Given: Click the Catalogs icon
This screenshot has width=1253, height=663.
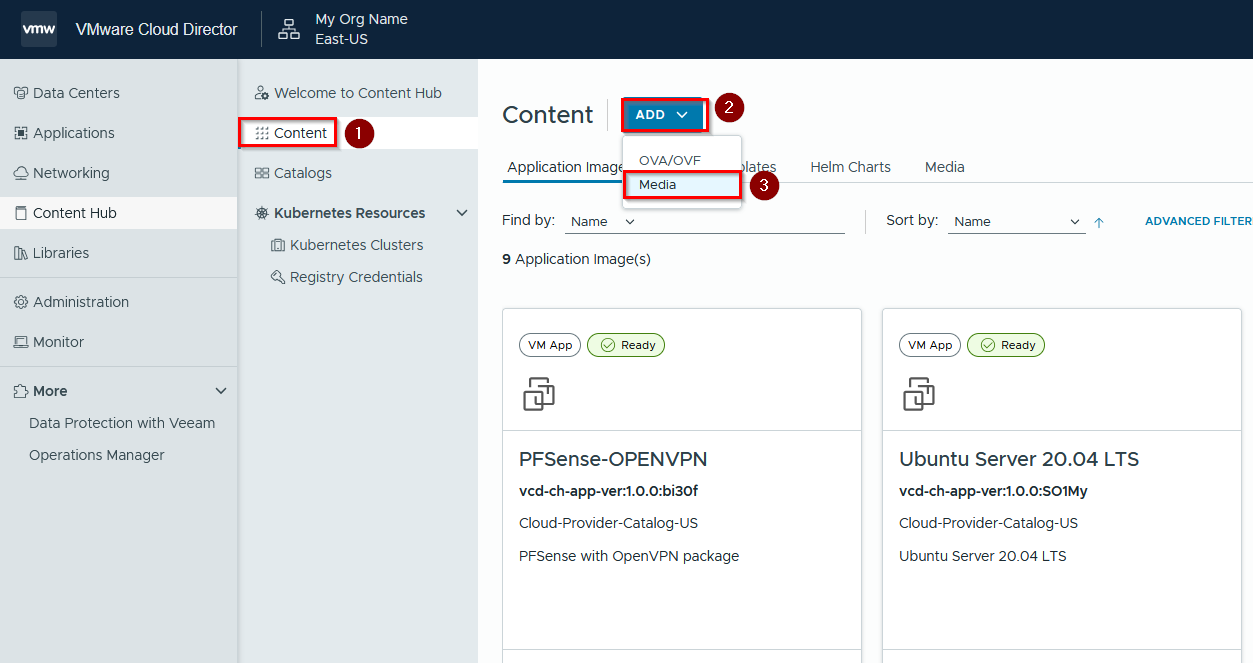Looking at the screenshot, I should (x=262, y=173).
